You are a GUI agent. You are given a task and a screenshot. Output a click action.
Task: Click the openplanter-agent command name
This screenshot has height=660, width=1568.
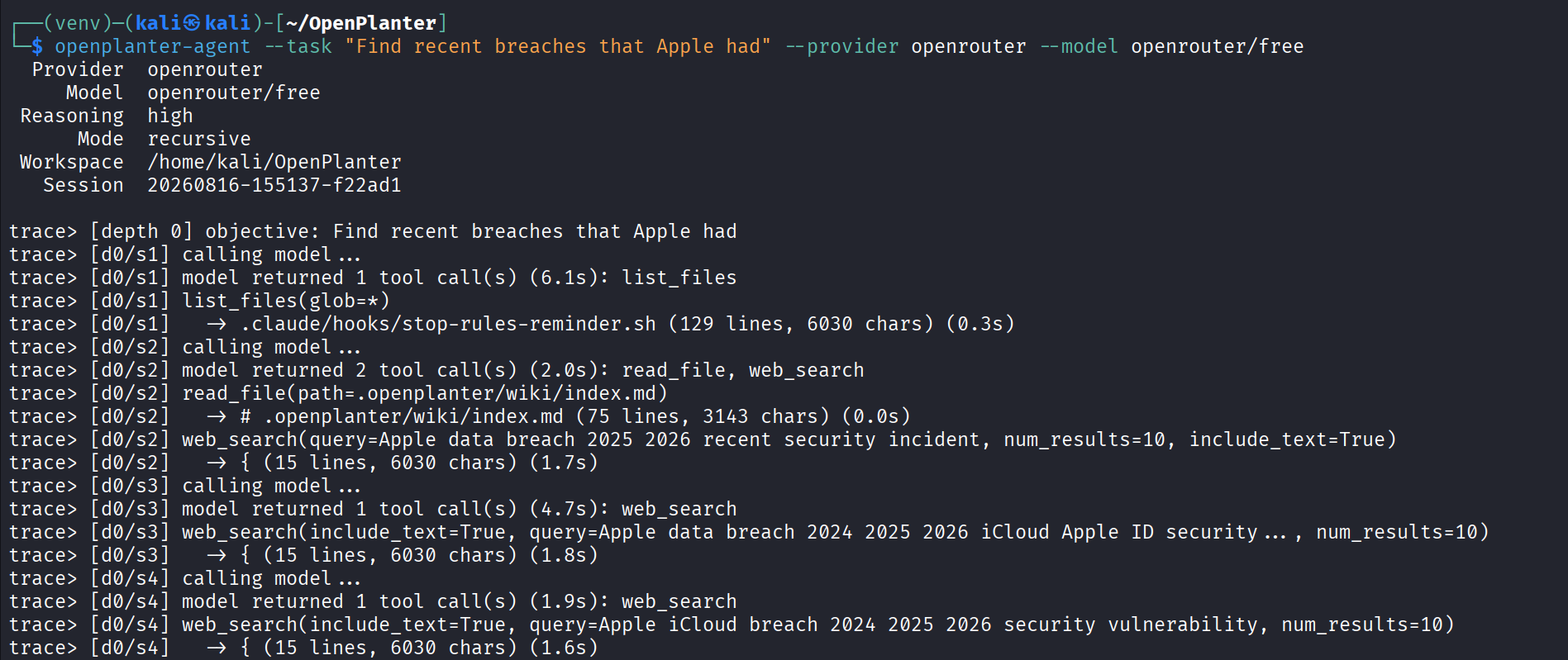tap(152, 46)
